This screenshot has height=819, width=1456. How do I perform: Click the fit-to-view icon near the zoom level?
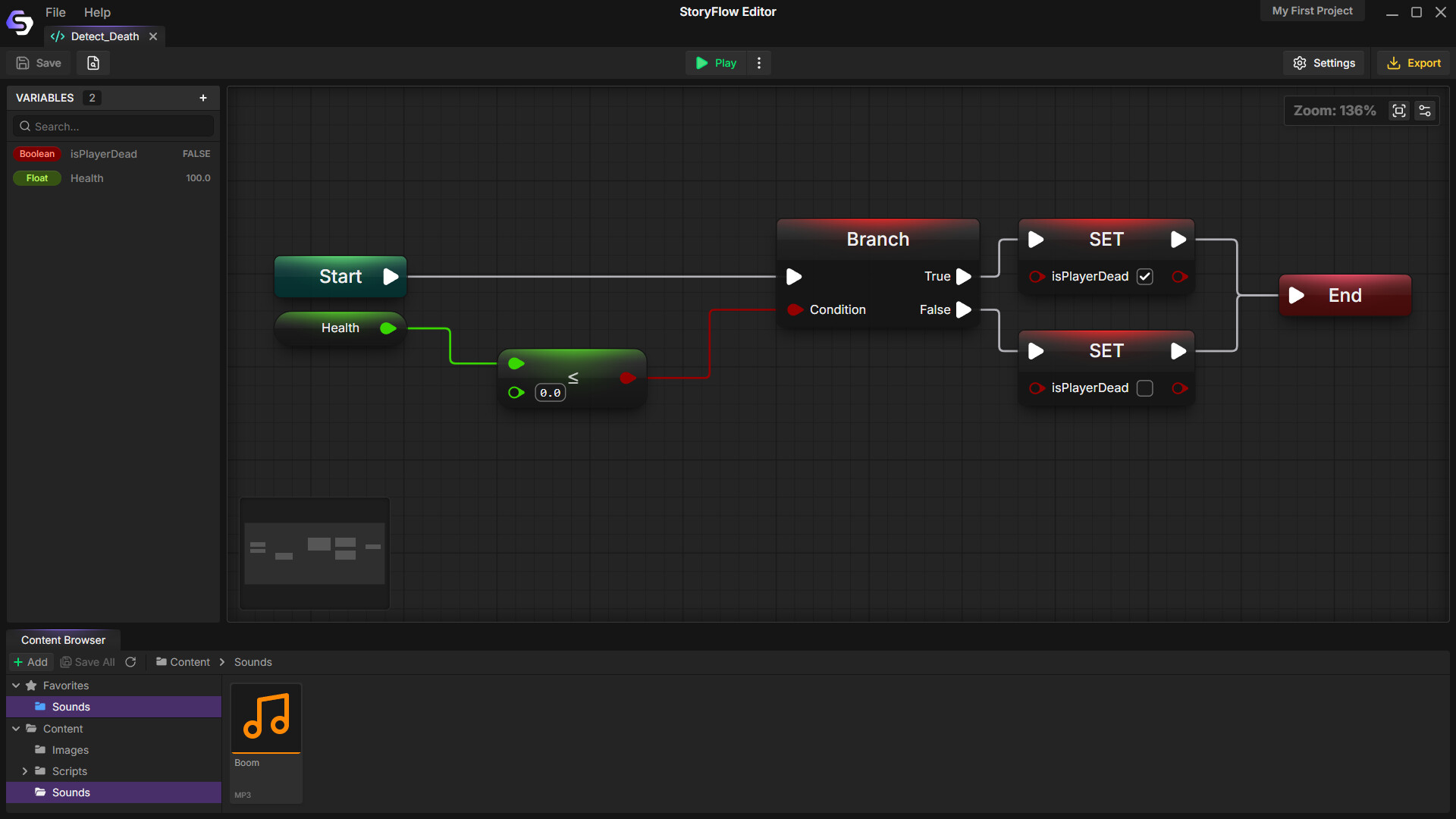(1399, 111)
